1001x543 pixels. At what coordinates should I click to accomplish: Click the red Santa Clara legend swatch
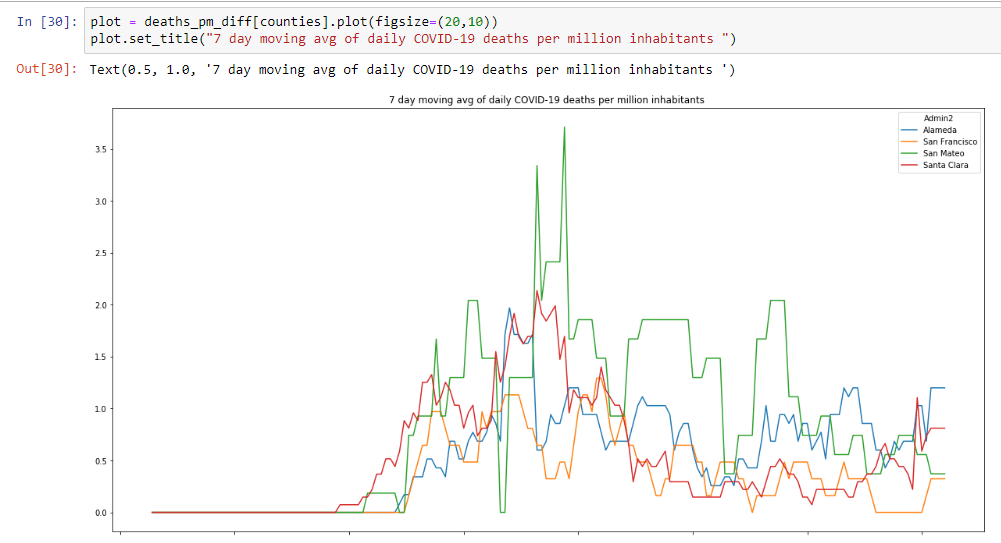[x=911, y=165]
